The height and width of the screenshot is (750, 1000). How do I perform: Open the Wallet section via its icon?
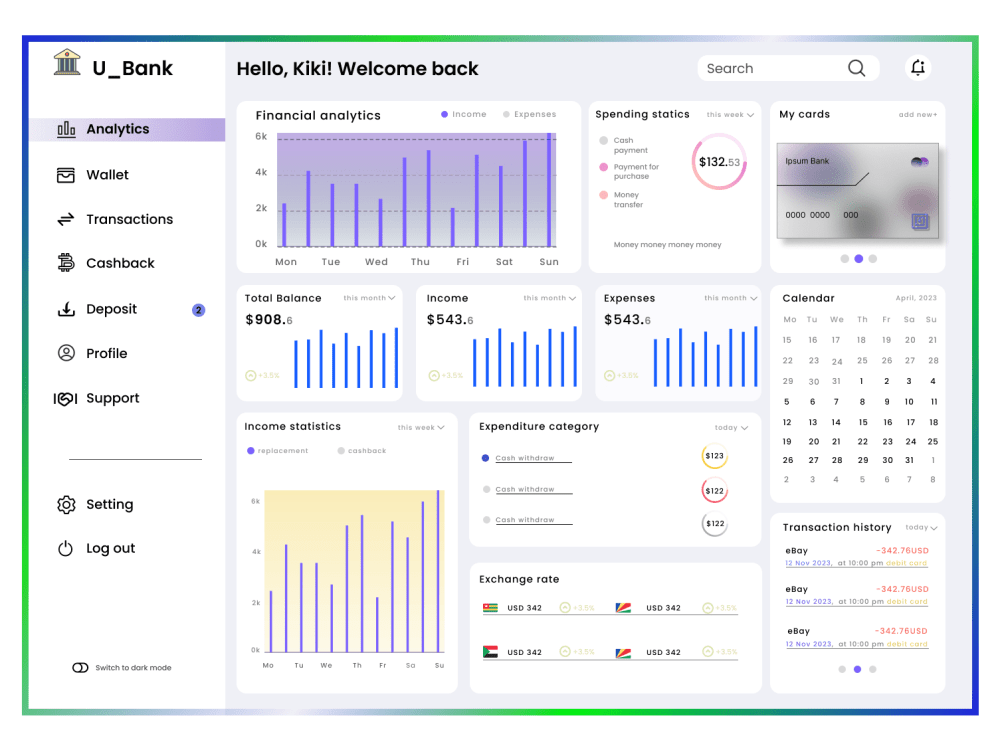[x=66, y=174]
